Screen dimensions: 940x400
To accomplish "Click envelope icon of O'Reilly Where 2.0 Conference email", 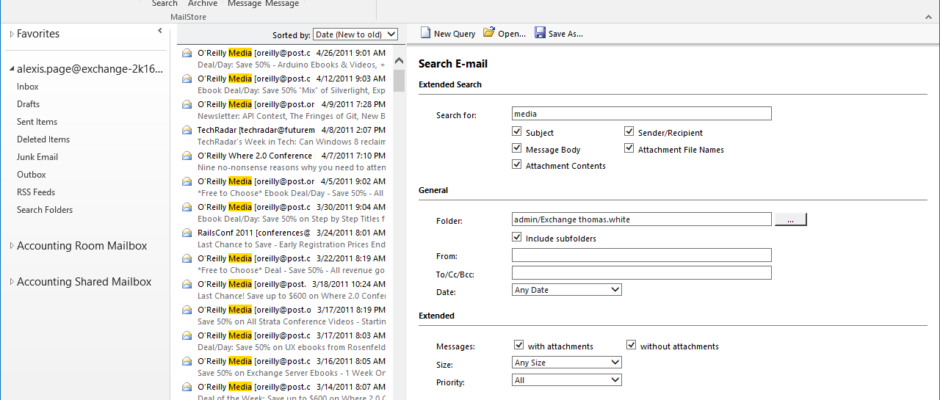I will [186, 156].
